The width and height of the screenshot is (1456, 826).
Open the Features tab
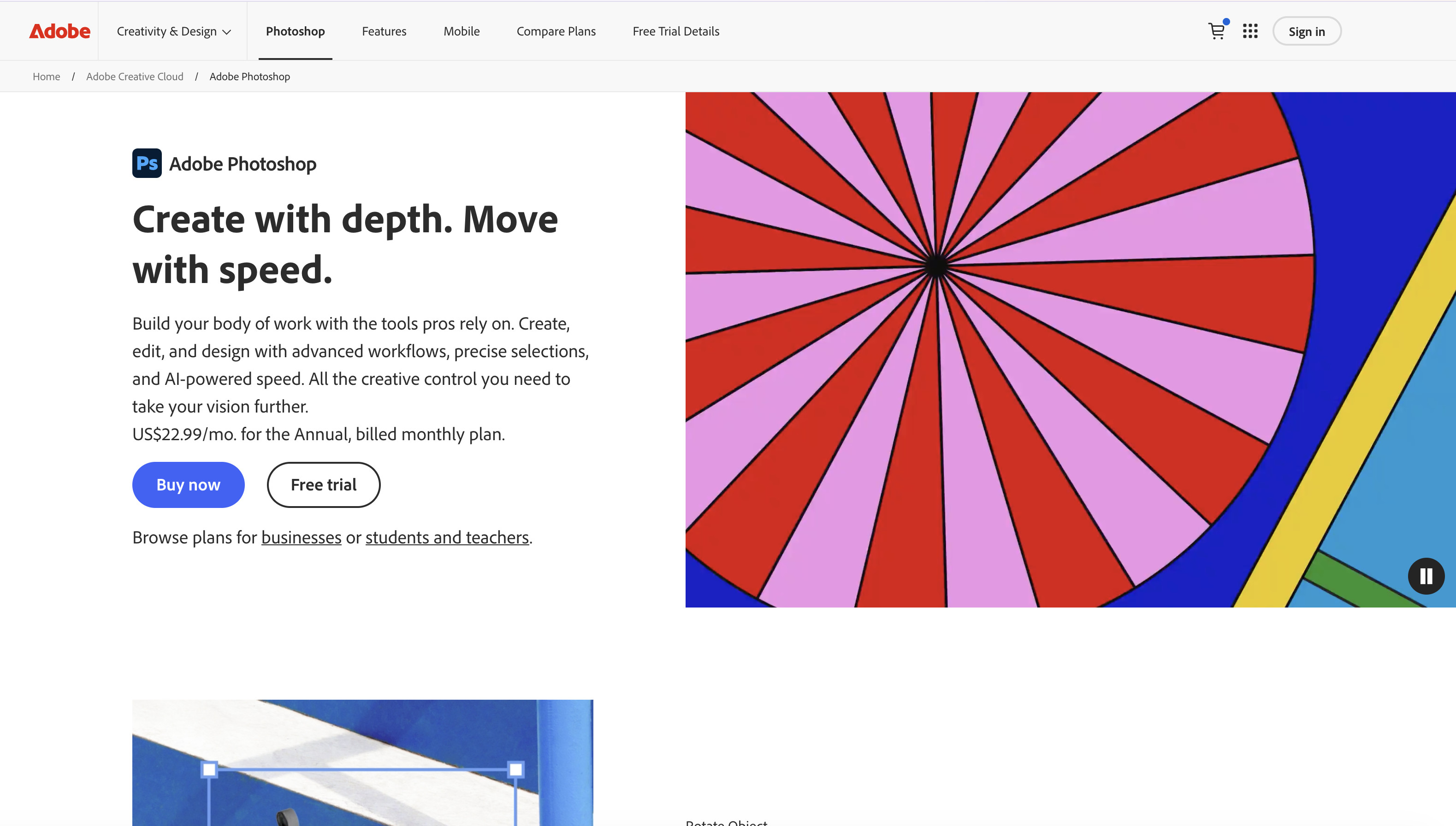[384, 31]
